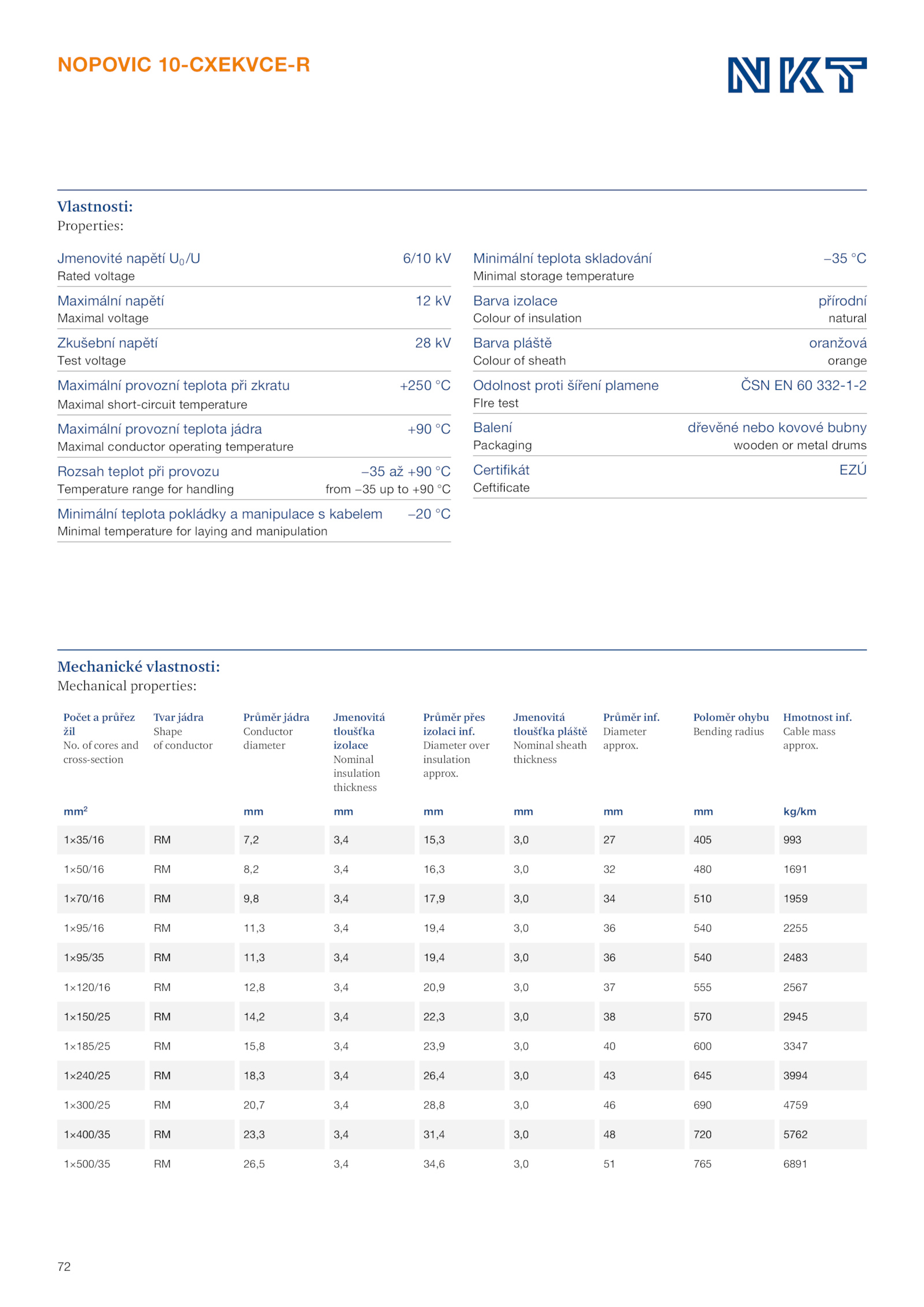Click cable mass value 1691

[795, 869]
